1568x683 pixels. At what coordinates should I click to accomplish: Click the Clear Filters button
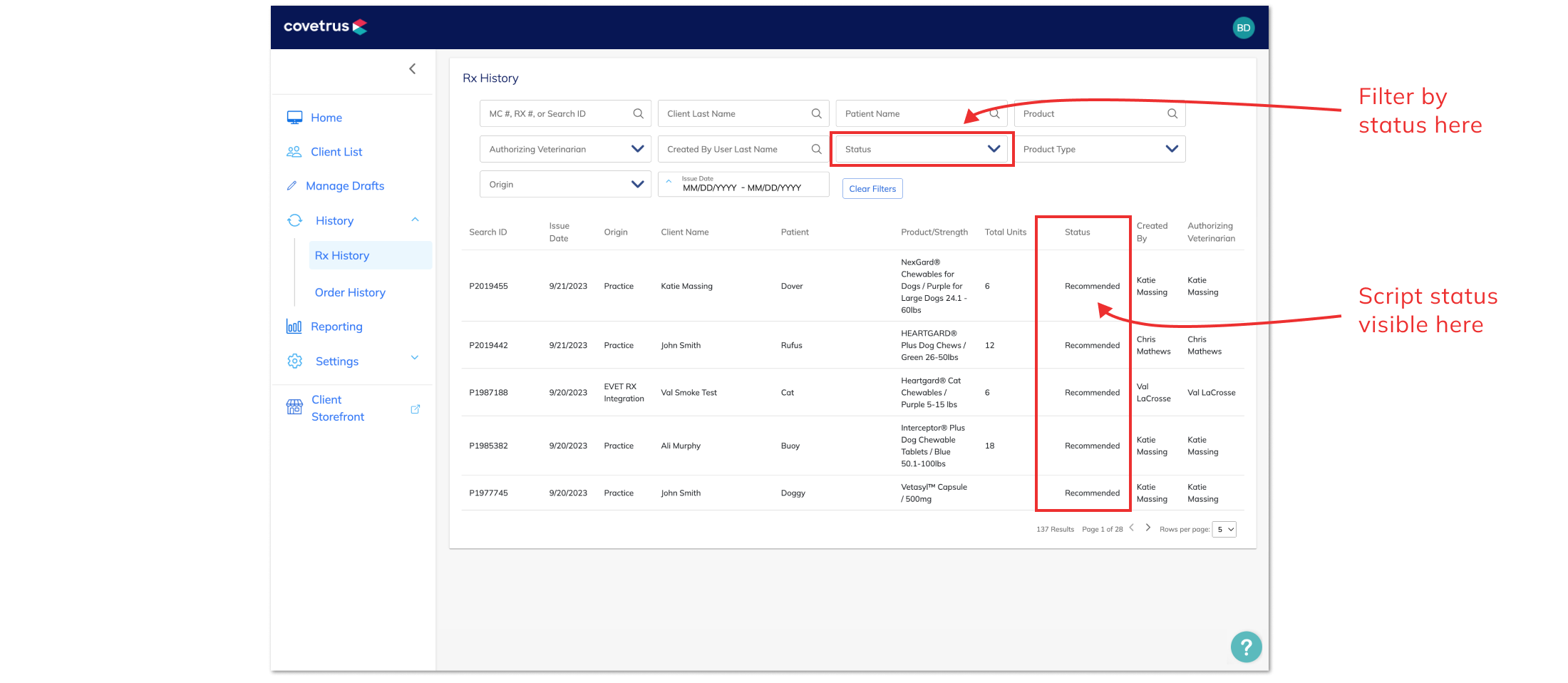coord(872,189)
